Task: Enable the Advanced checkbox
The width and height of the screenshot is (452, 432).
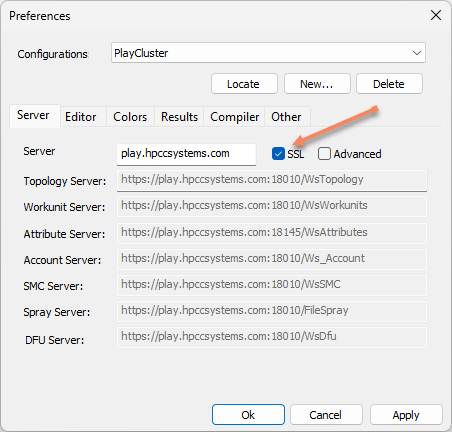Action: click(x=324, y=154)
